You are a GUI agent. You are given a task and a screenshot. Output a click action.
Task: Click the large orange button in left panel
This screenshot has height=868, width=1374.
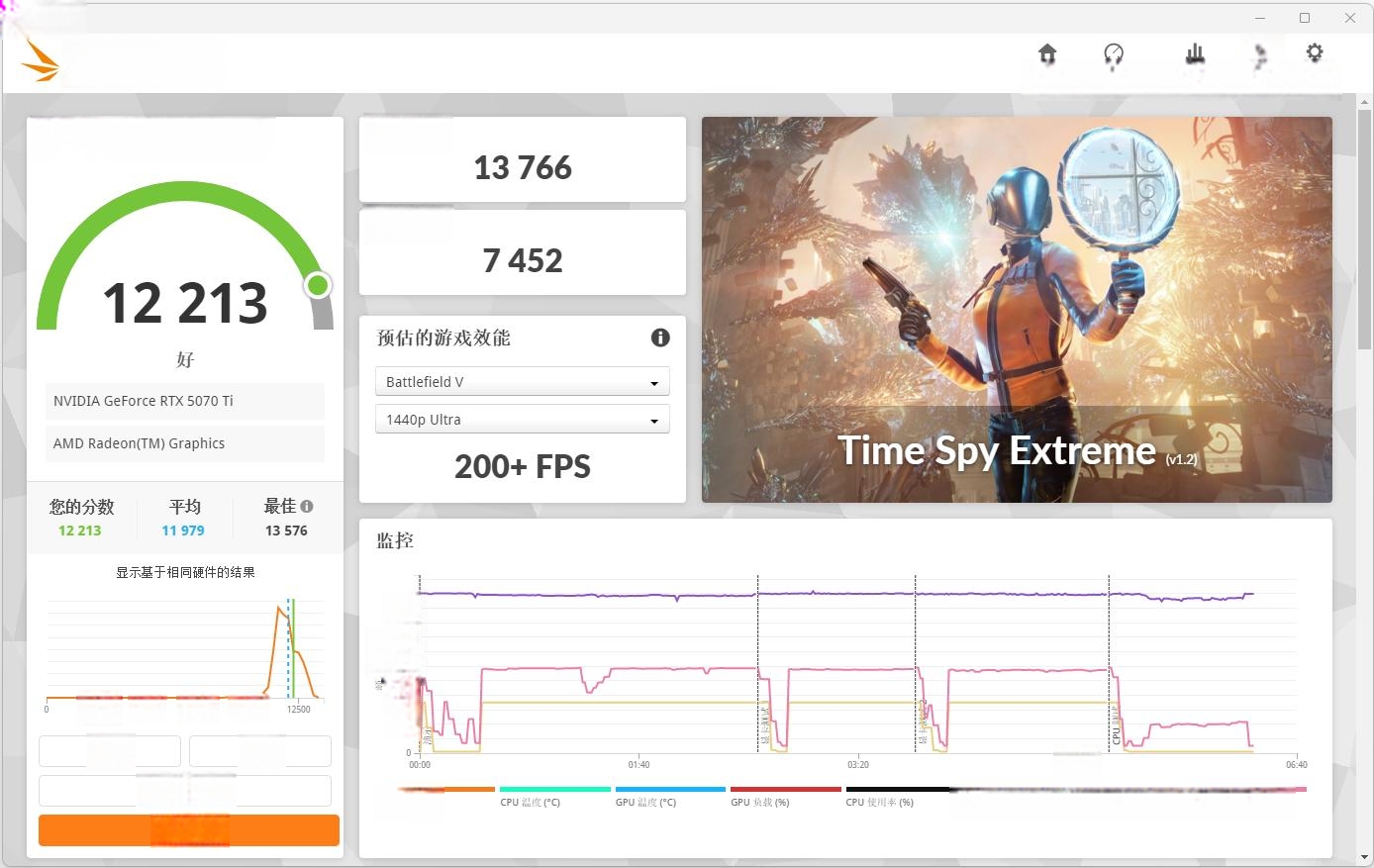click(189, 830)
